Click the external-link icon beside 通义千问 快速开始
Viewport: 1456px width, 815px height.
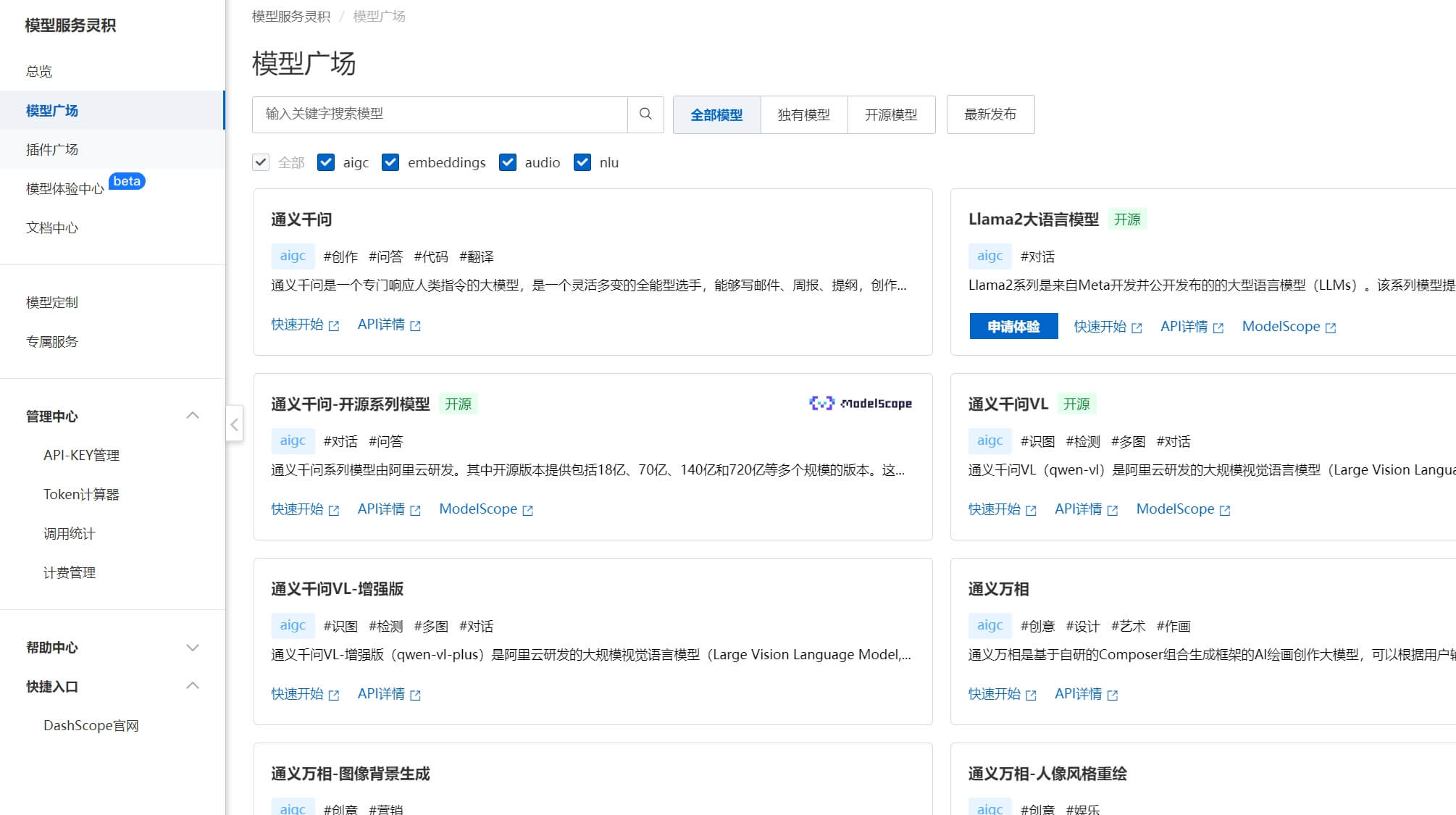pyautogui.click(x=334, y=326)
